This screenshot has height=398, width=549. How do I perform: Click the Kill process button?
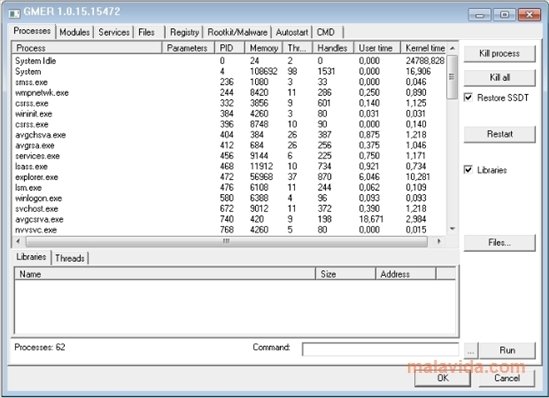[499, 54]
